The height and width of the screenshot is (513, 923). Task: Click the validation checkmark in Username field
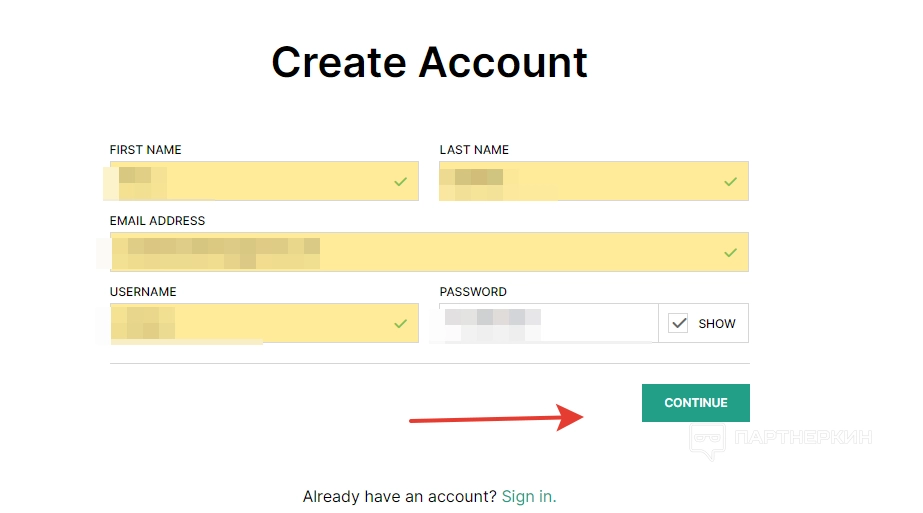(400, 324)
